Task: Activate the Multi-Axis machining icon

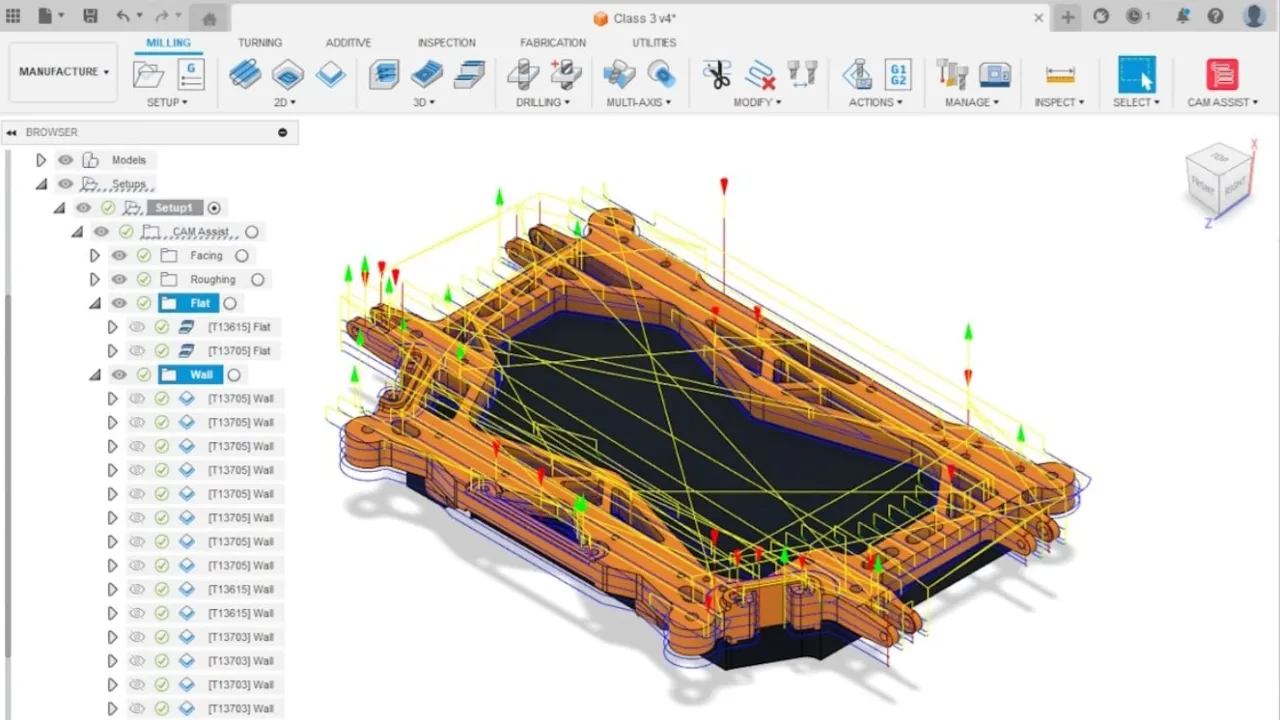Action: pyautogui.click(x=618, y=74)
